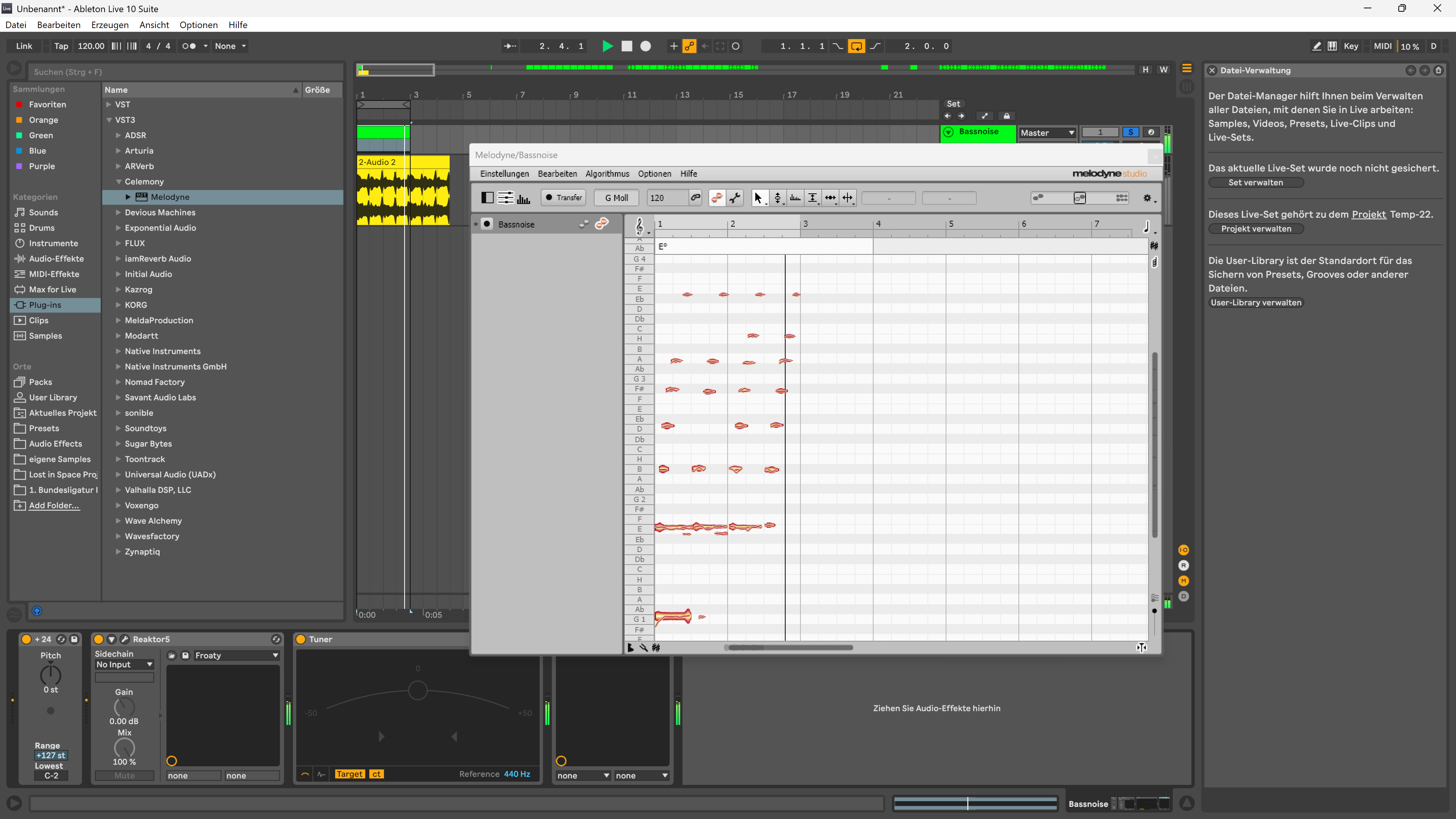This screenshot has height=819, width=1456.
Task: Stop playback in Ableton transport
Action: coord(627,46)
